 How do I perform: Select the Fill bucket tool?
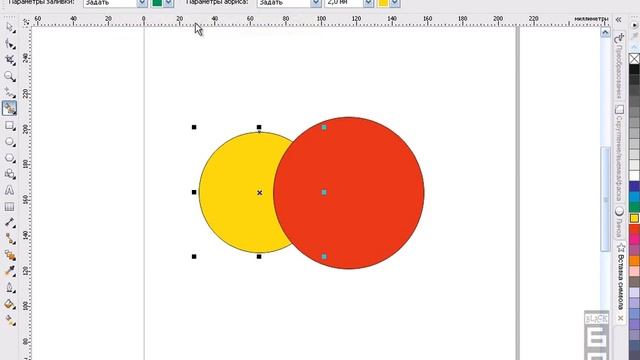(x=10, y=304)
